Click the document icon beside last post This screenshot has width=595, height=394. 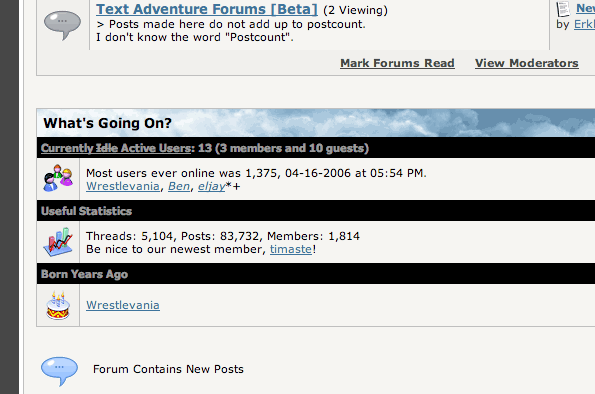pyautogui.click(x=563, y=9)
